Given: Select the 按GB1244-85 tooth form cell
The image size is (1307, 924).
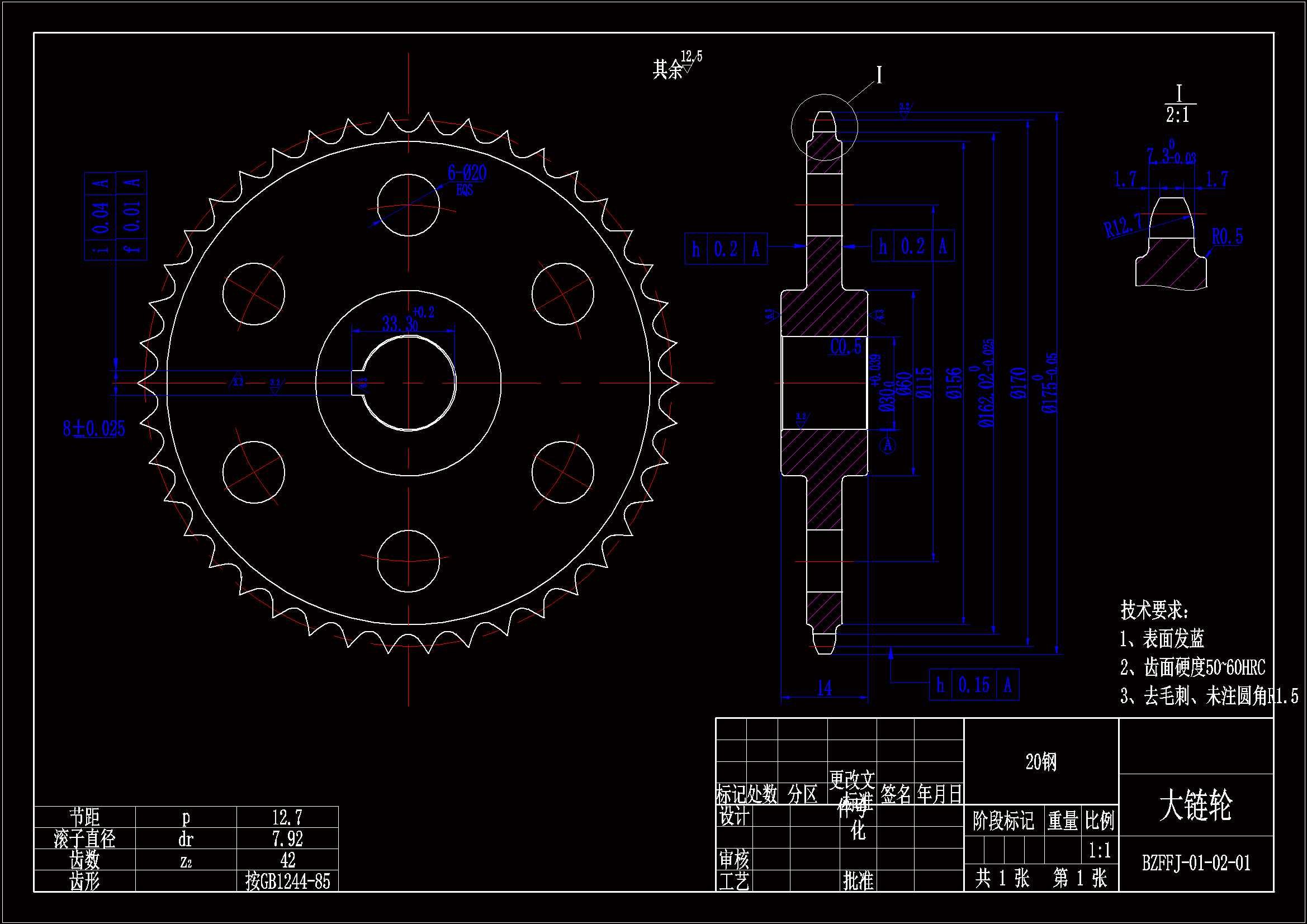Looking at the screenshot, I should 287,882.
